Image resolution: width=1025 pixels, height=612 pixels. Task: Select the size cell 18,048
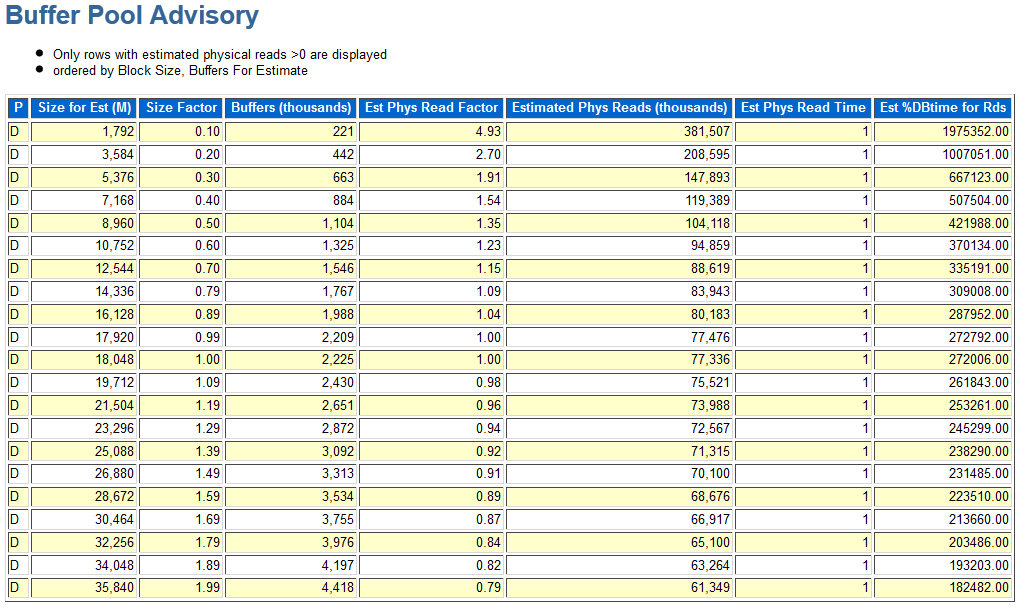pyautogui.click(x=84, y=359)
